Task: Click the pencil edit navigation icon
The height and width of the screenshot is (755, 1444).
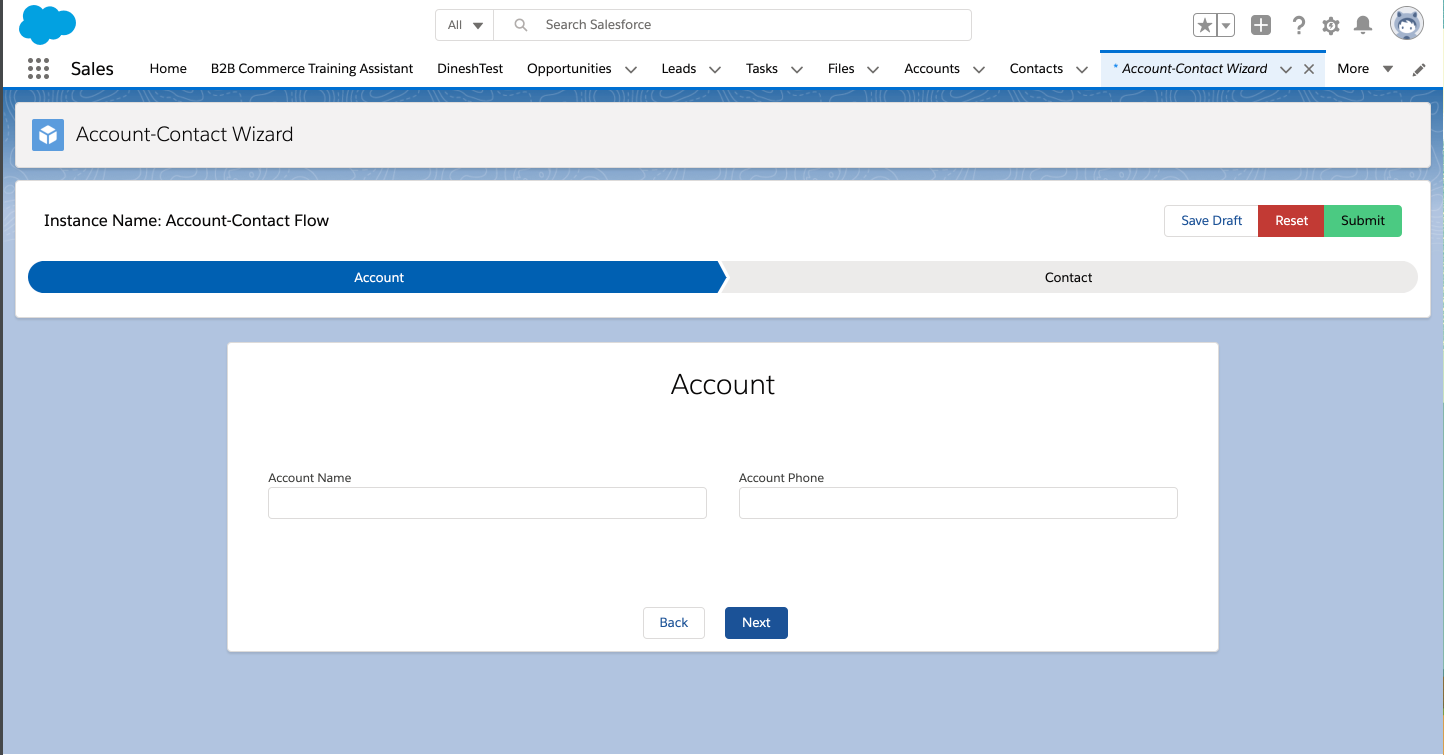Action: 1419,70
